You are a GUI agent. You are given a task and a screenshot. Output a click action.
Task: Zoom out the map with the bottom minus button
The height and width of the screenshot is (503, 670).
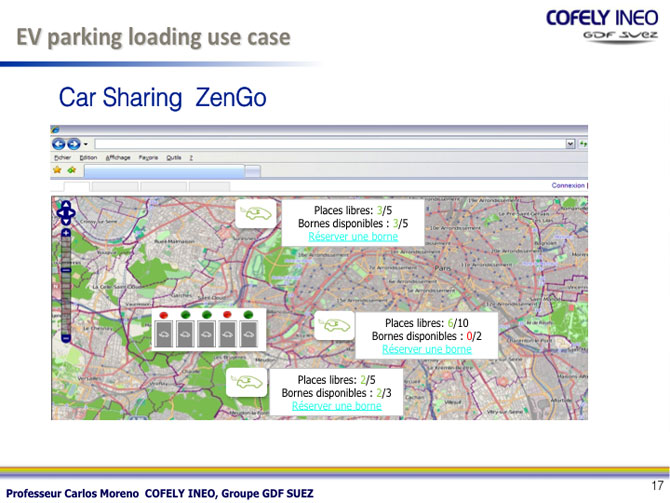point(66,338)
